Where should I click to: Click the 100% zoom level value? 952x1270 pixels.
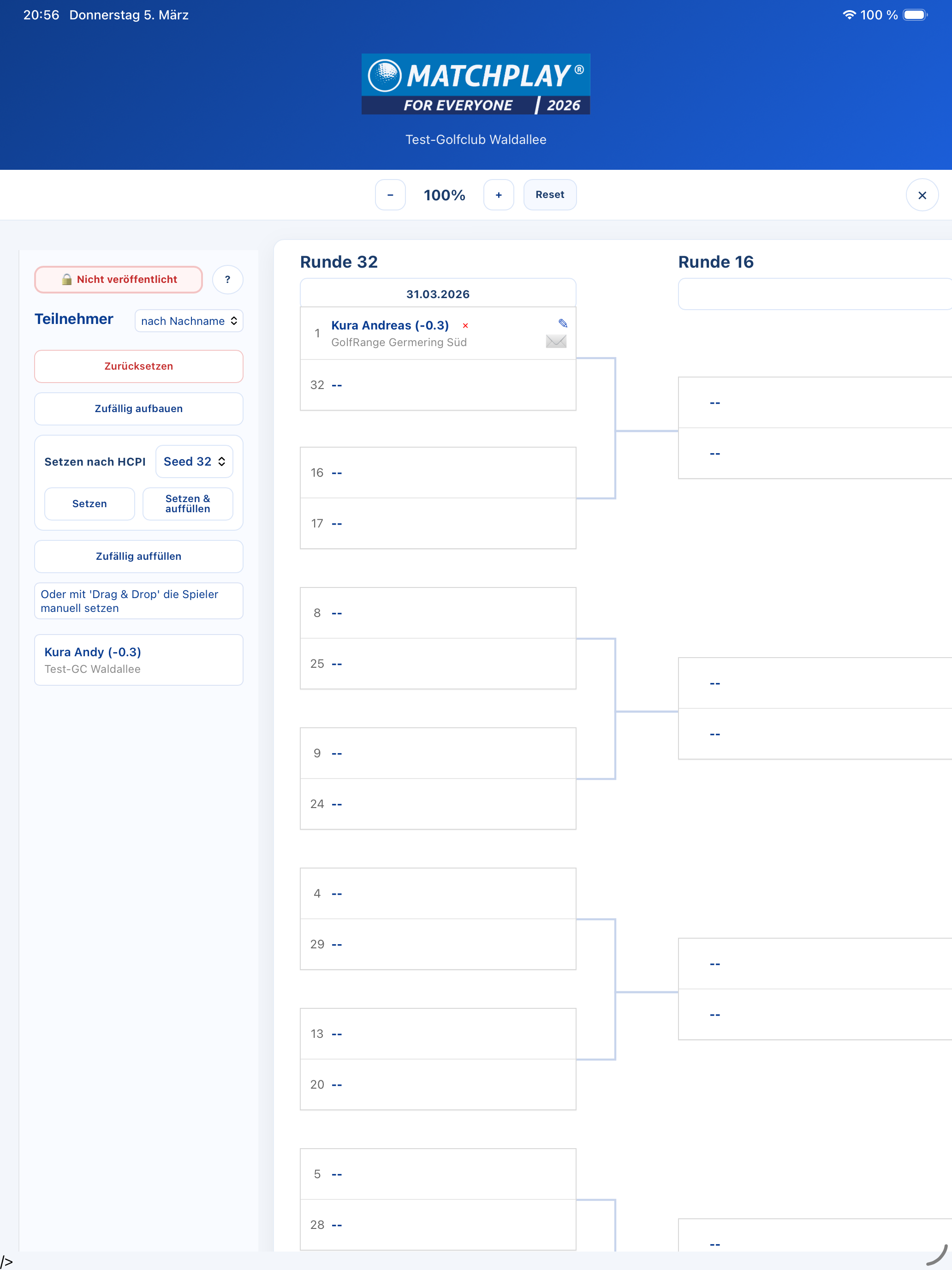[x=444, y=195]
